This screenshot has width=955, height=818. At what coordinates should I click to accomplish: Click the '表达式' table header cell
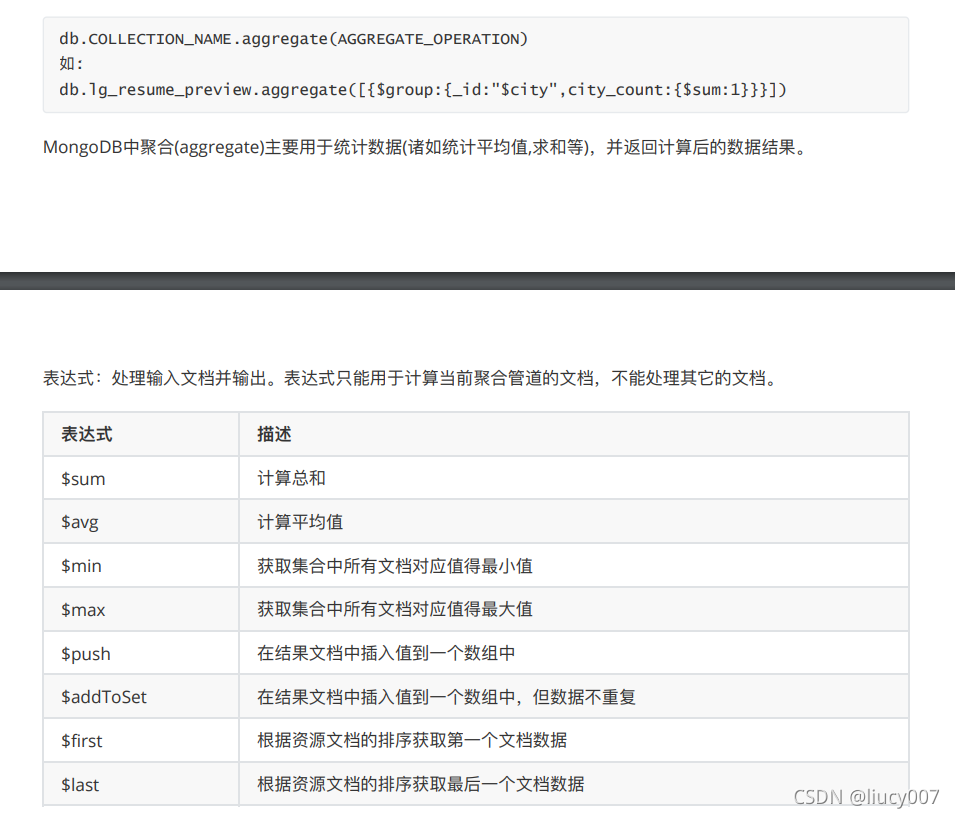click(141, 434)
